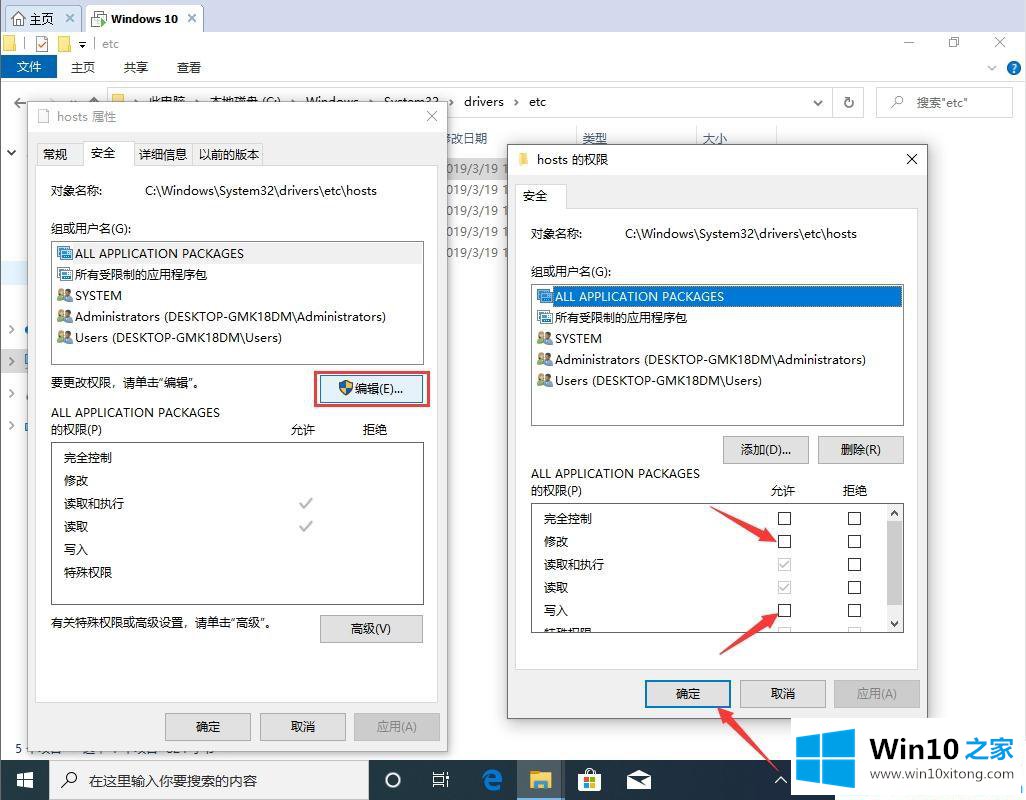Open Microsoft Store taskbar icon
Screen dimensions: 1026x800
pyautogui.click(x=589, y=780)
